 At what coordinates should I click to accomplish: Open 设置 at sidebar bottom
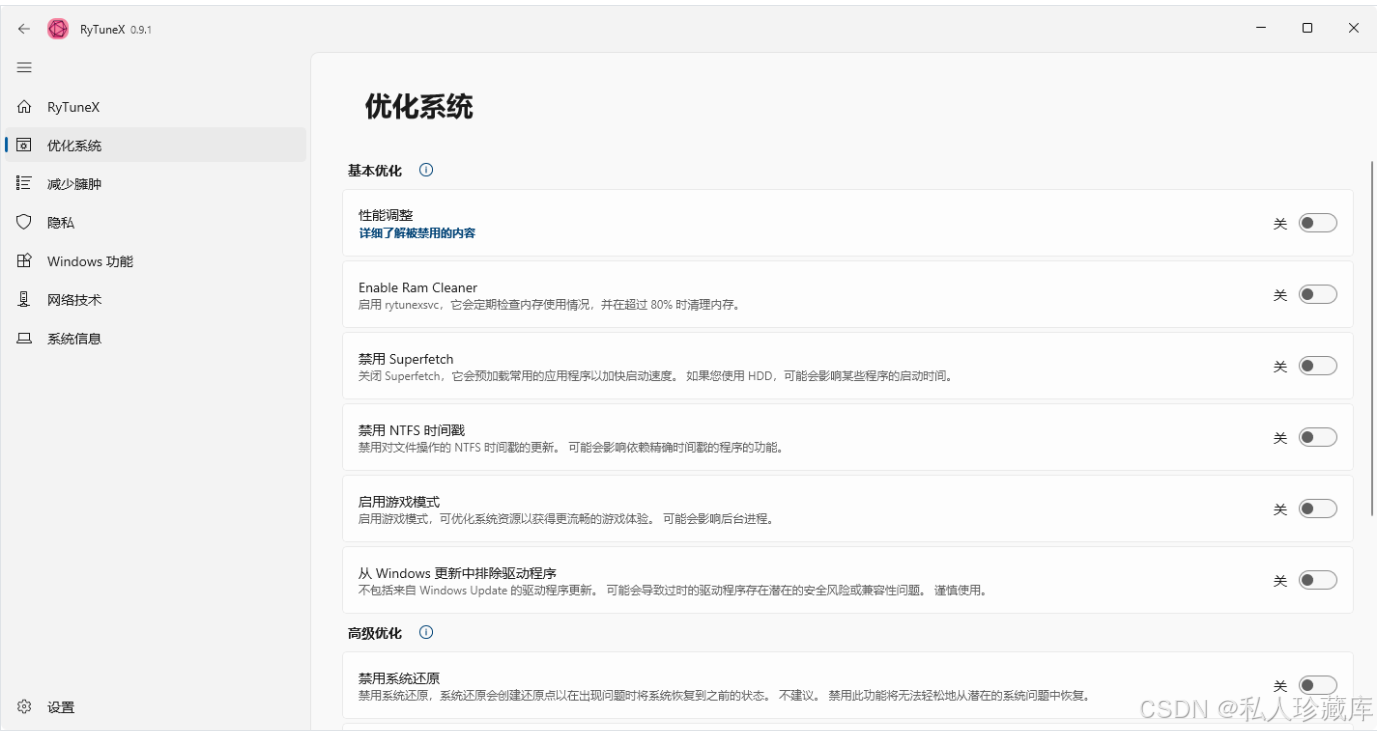(x=155, y=707)
